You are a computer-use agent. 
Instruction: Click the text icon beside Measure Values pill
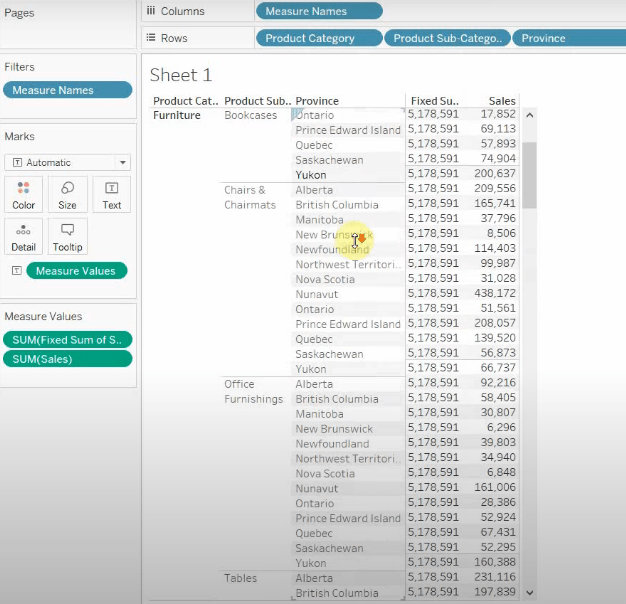(16, 271)
